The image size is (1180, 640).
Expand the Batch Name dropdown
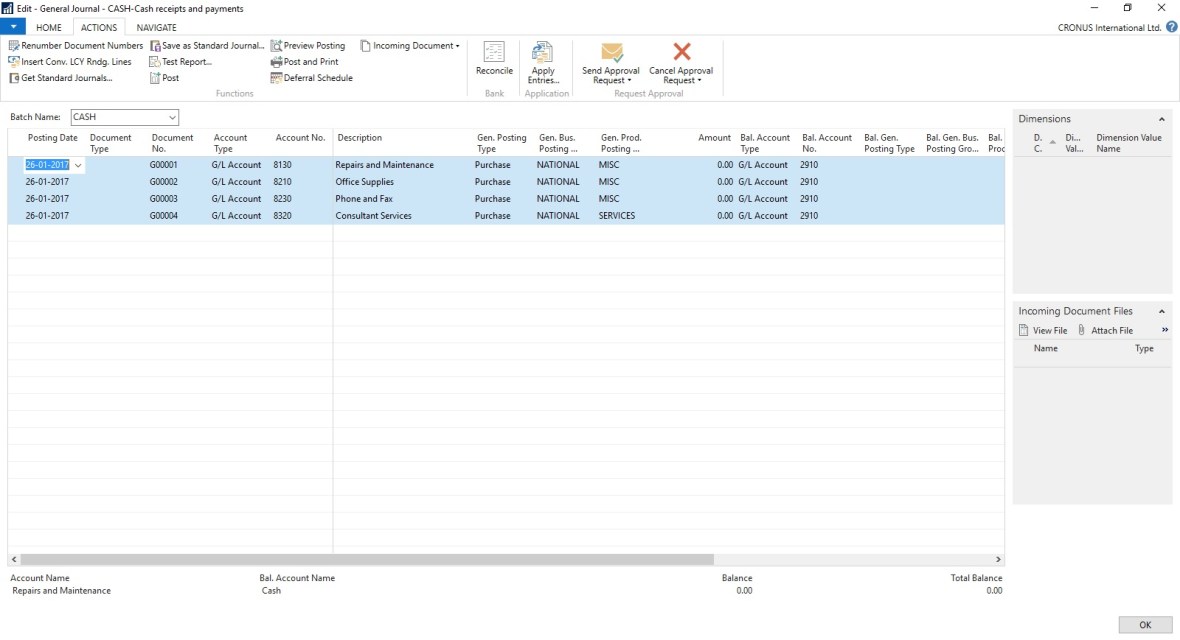[x=172, y=117]
